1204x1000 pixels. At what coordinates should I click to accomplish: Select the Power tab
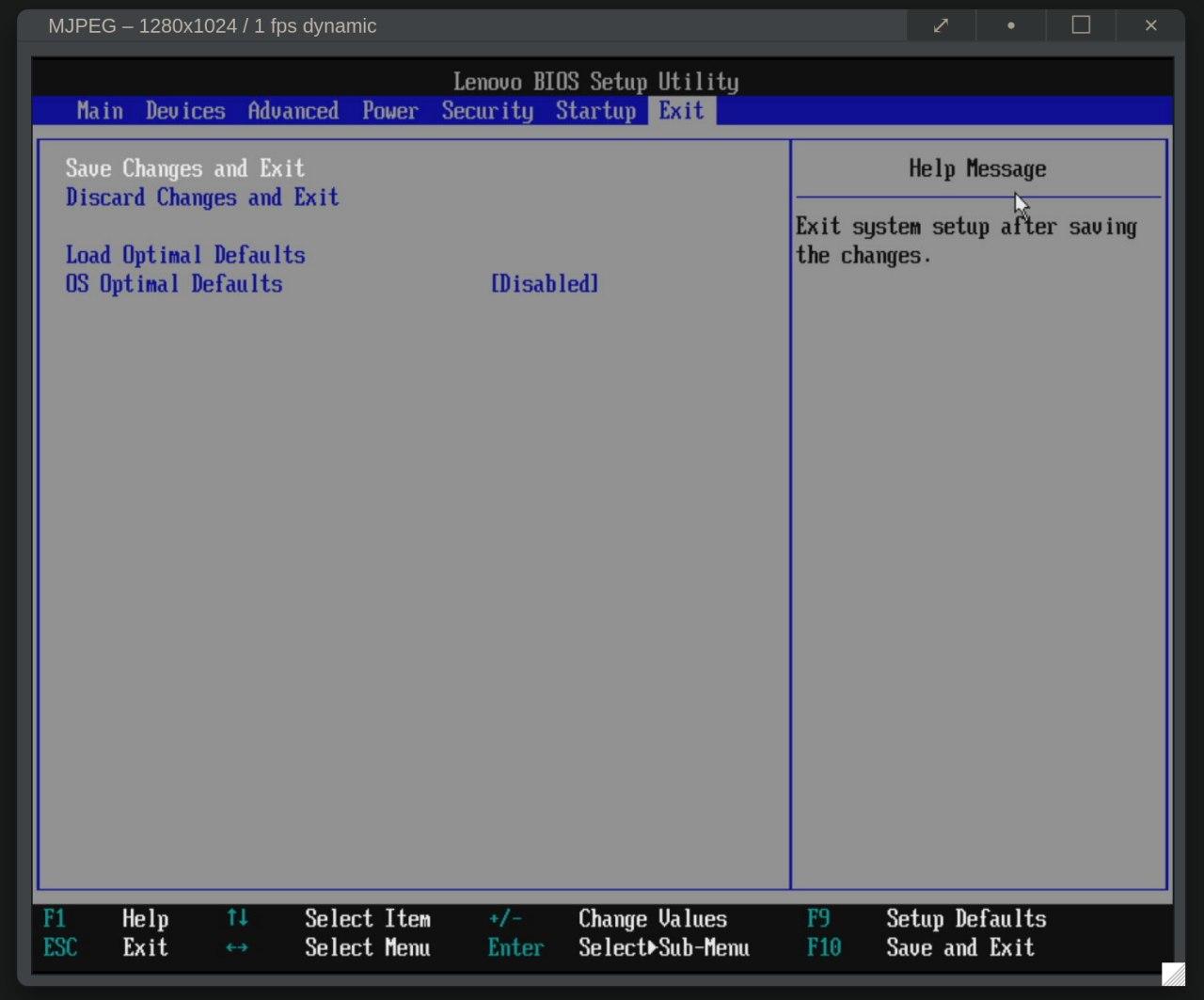pos(390,111)
